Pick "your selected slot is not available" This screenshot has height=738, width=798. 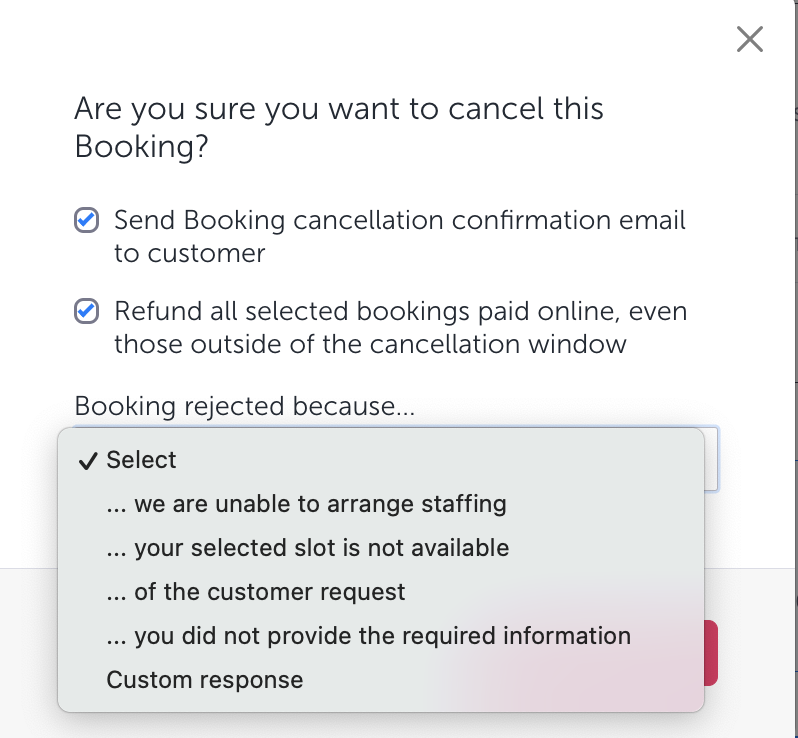coord(307,548)
